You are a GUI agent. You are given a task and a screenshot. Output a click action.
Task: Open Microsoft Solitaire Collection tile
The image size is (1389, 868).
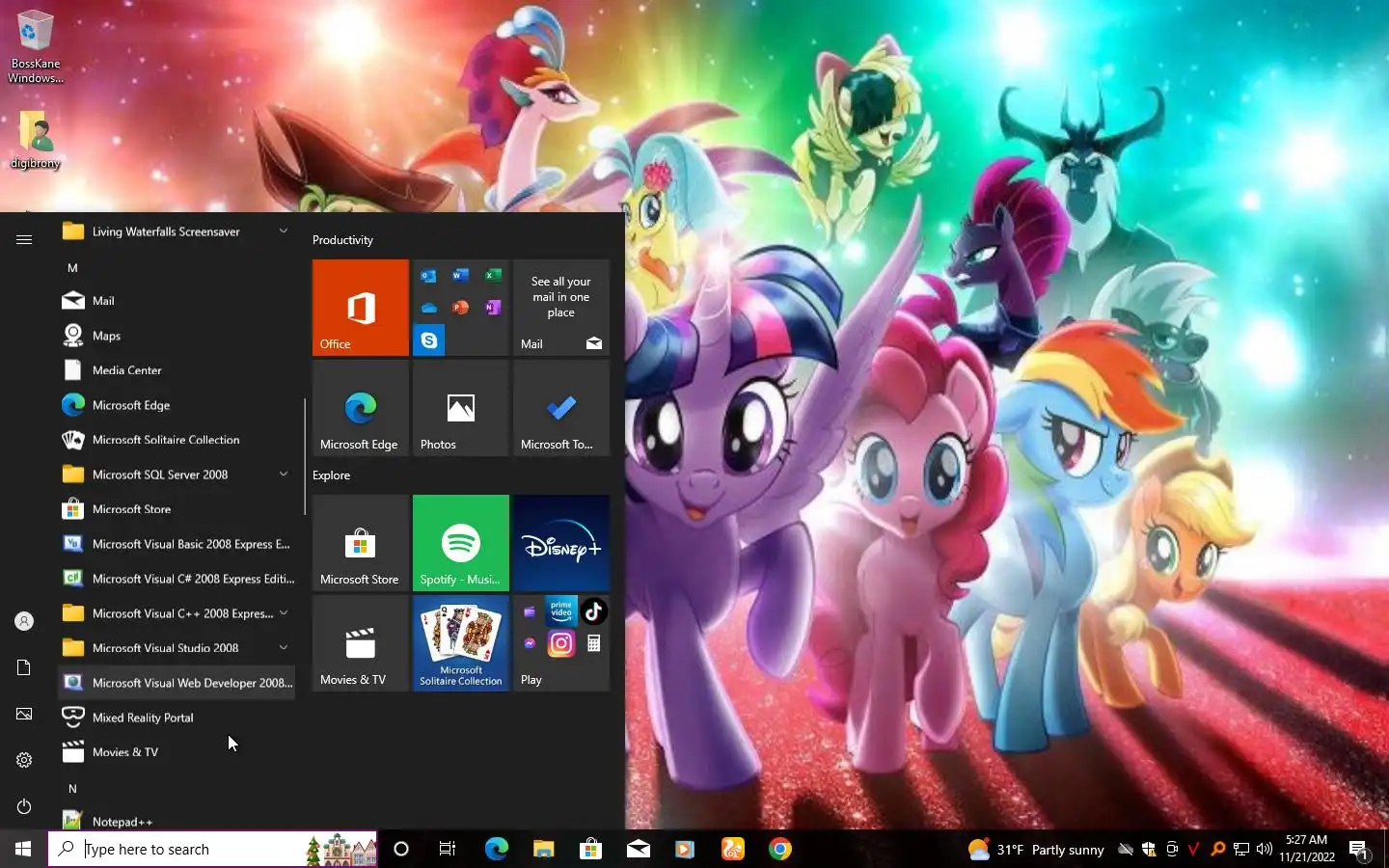460,643
